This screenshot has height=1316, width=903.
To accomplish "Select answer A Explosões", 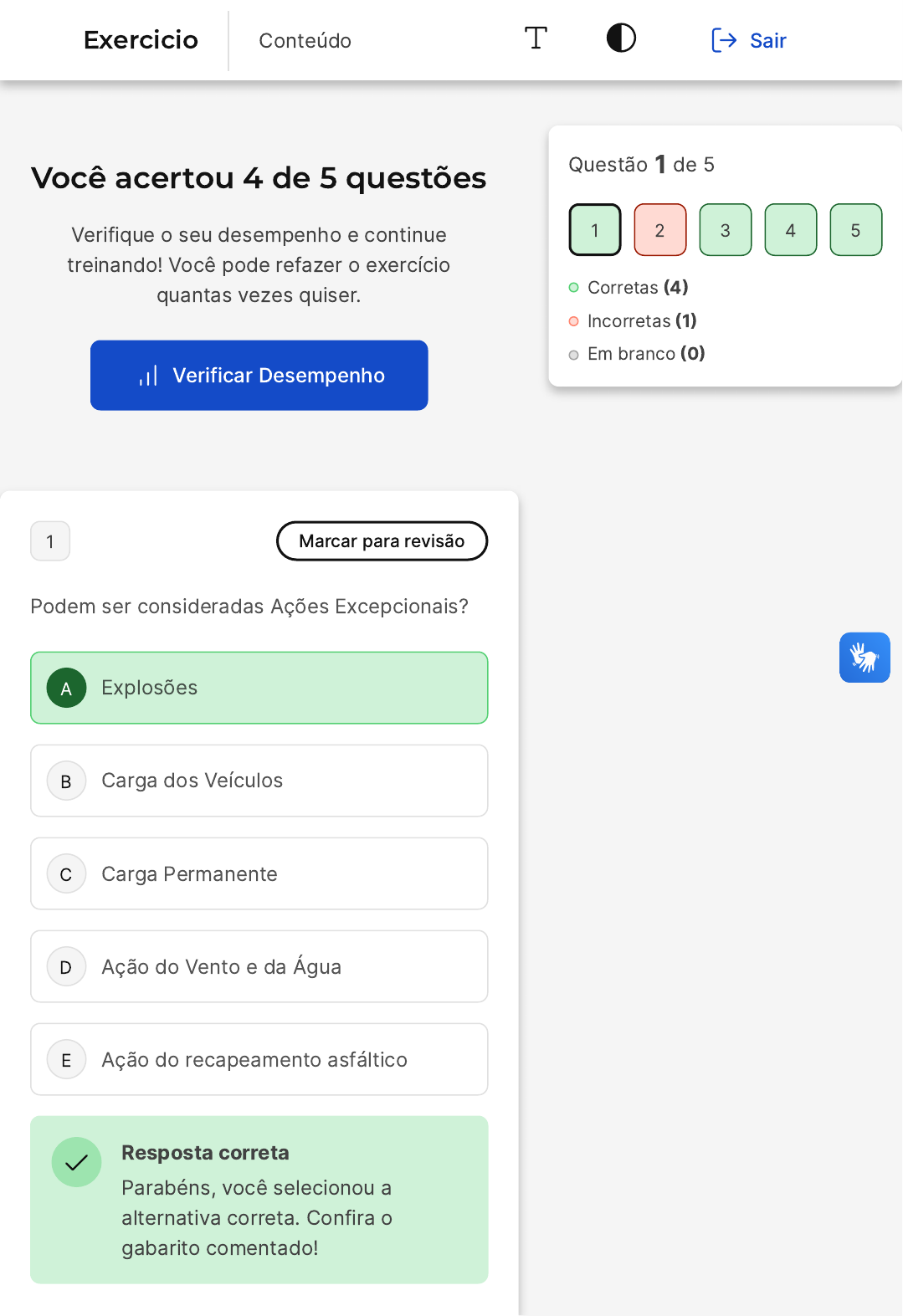I will [259, 688].
